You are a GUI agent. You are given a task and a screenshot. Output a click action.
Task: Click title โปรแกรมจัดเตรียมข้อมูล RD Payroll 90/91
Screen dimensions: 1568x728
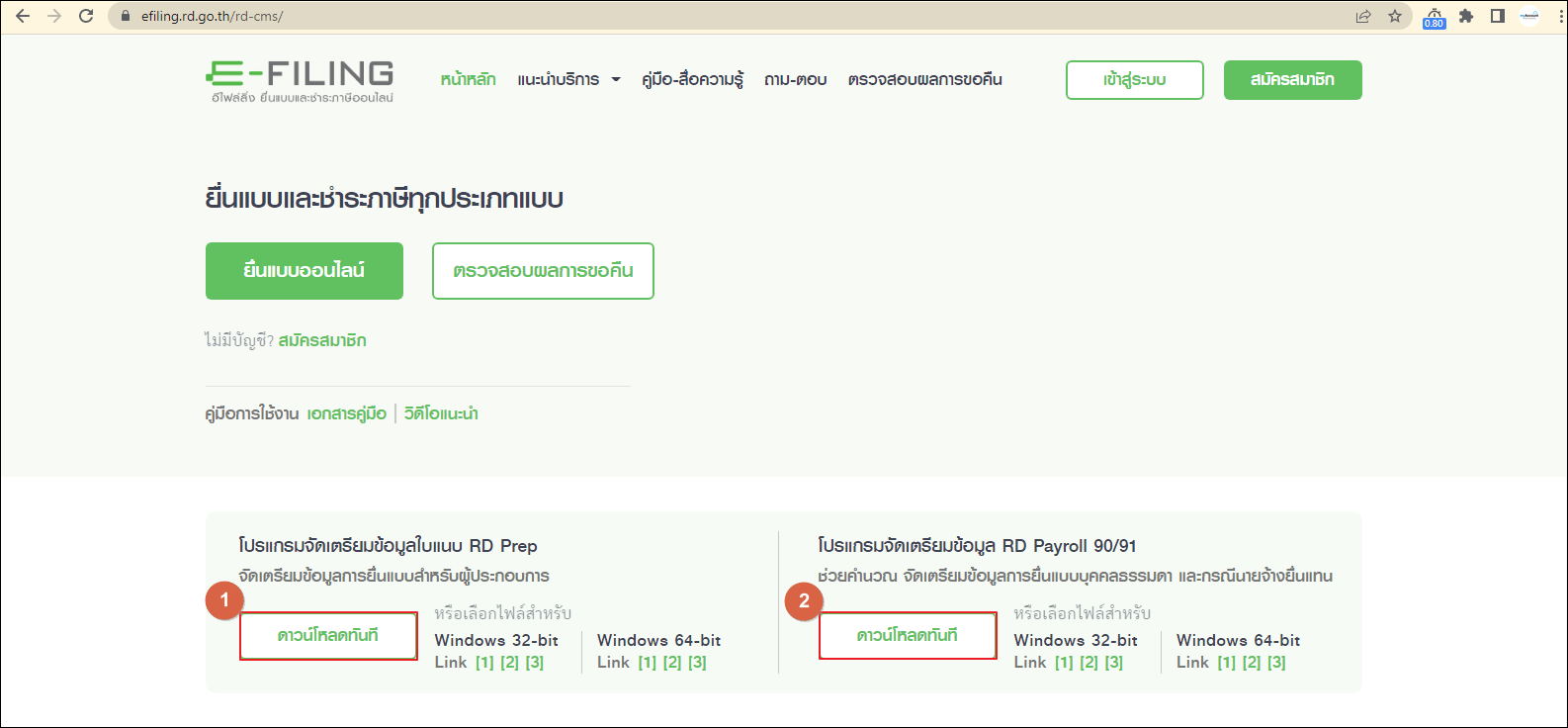[x=977, y=546]
